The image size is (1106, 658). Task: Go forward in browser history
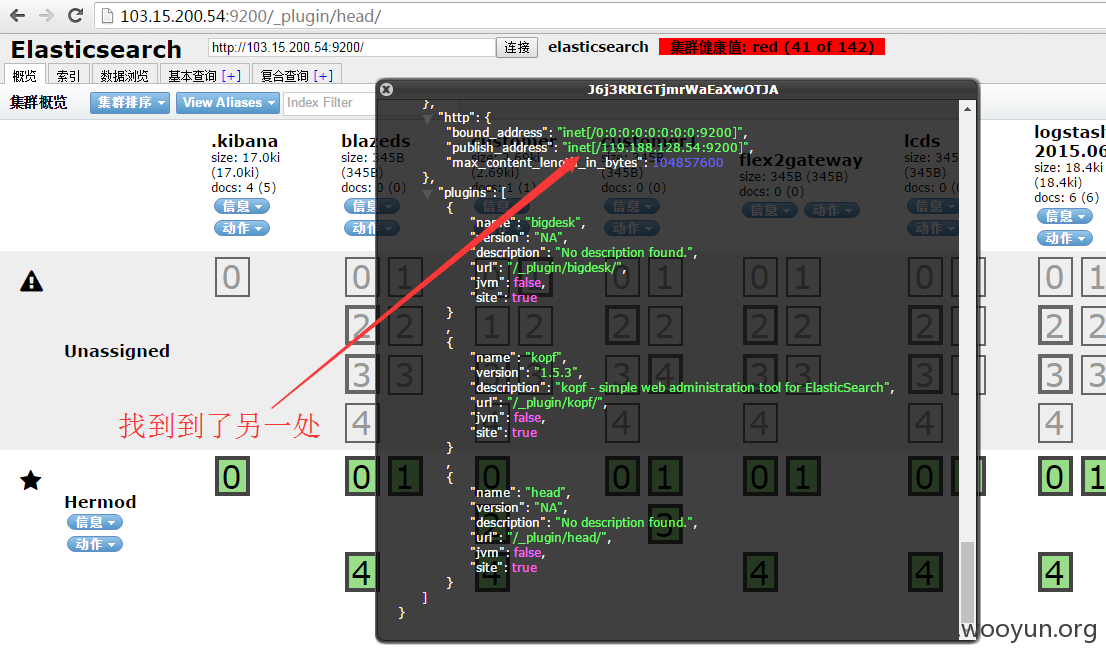click(x=47, y=16)
